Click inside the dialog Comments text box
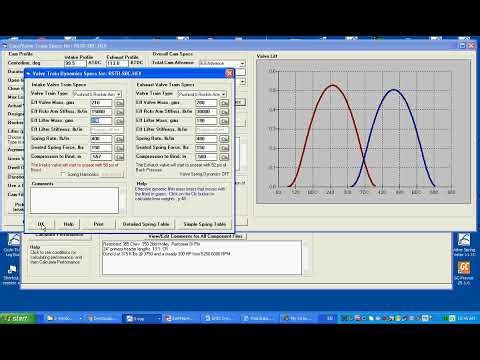 (74, 200)
